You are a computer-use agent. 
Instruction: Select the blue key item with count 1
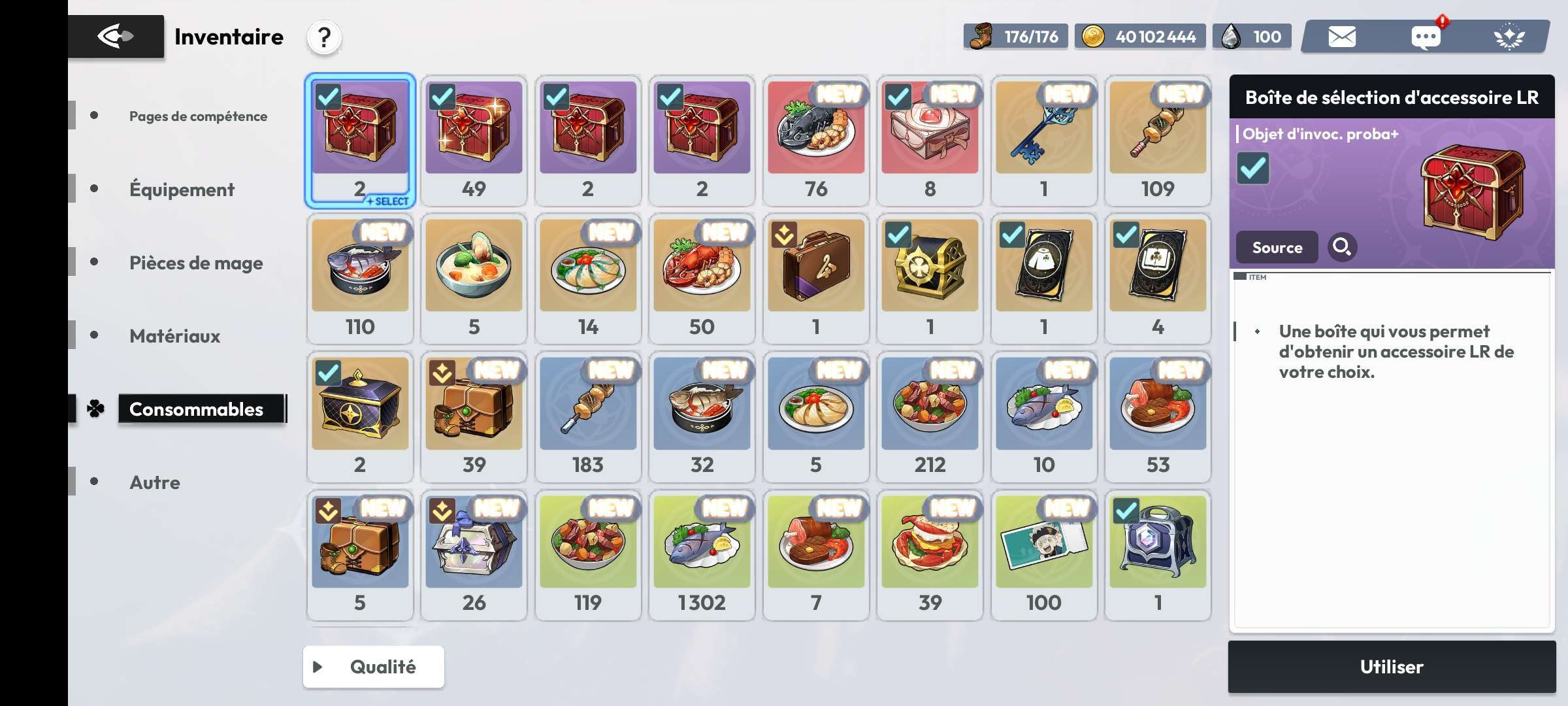[1043, 141]
